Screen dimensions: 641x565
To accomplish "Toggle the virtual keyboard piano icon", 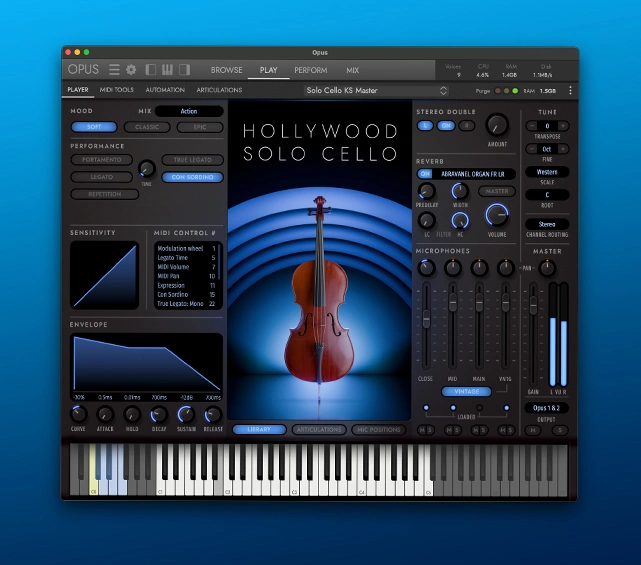I will pyautogui.click(x=167, y=70).
